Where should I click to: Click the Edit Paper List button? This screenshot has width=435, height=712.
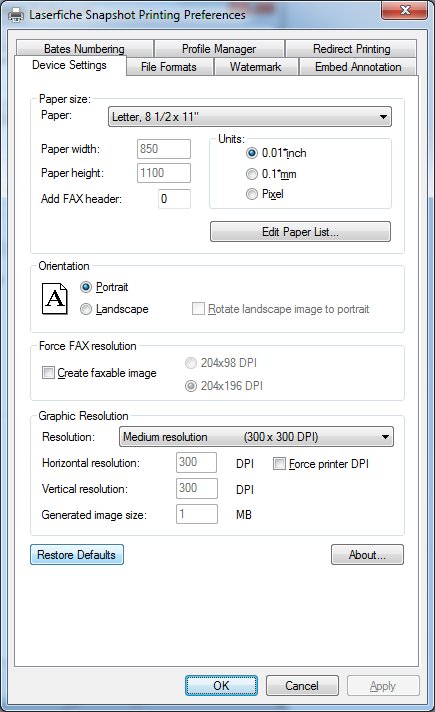click(x=300, y=232)
